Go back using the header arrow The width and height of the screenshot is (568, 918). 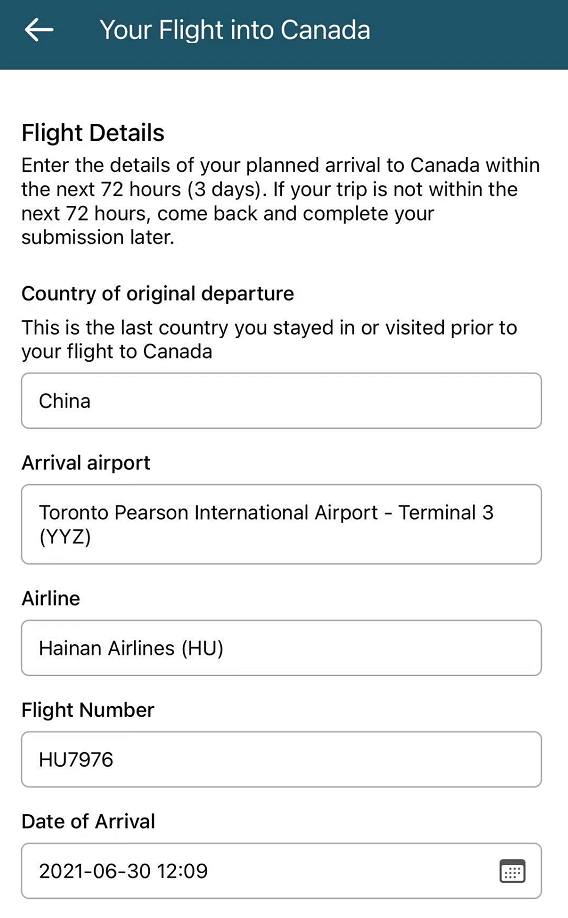(39, 30)
